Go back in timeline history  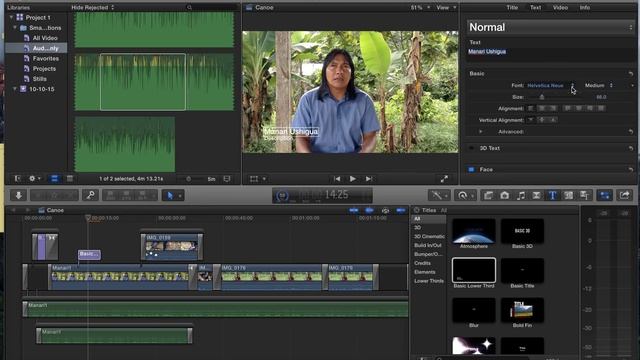point(13,210)
